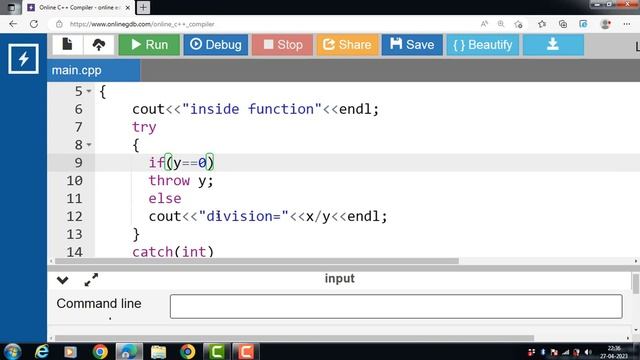Share the code using Share button

pos(347,44)
